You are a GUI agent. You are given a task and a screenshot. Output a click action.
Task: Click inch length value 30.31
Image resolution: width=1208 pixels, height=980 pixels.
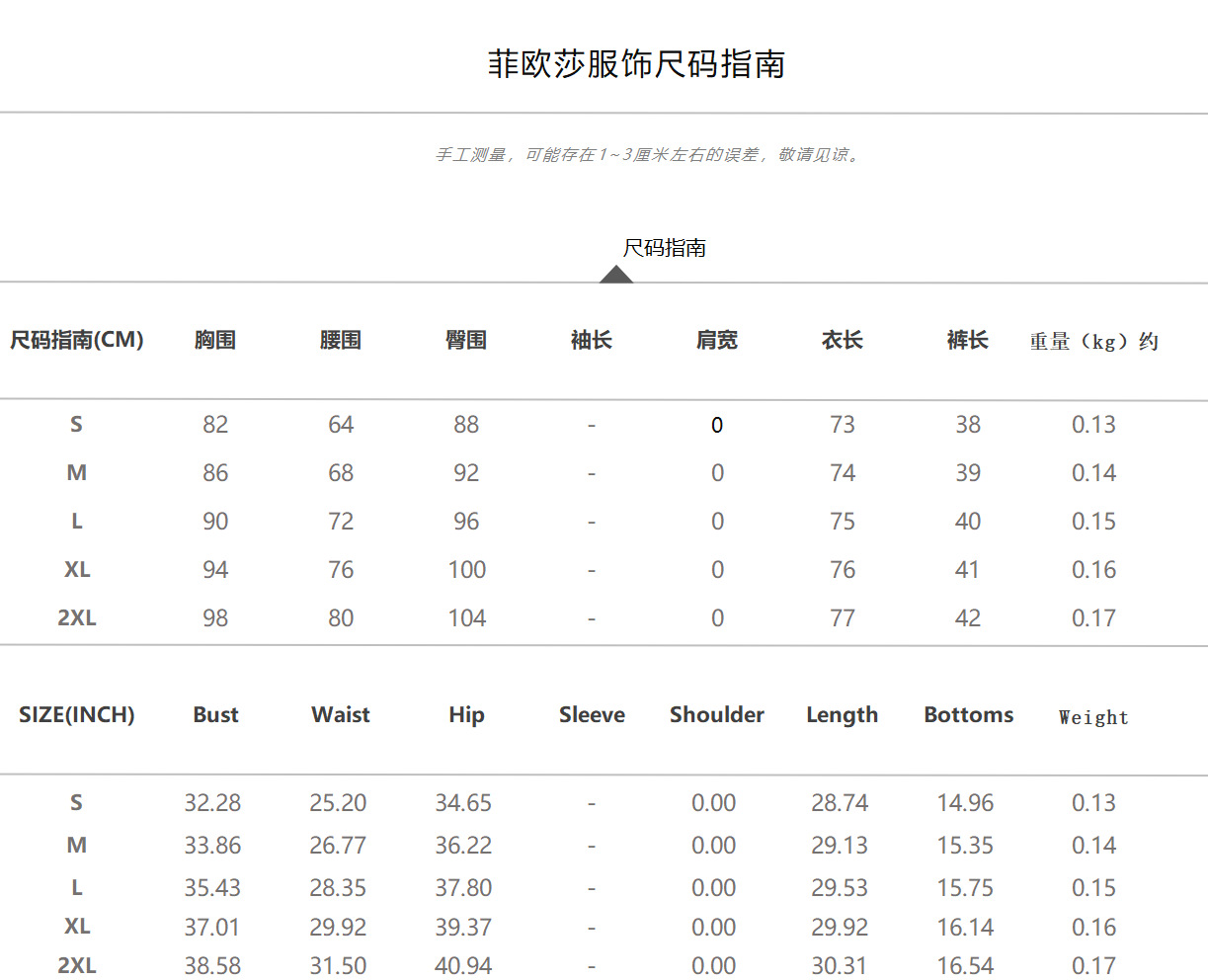point(840,966)
